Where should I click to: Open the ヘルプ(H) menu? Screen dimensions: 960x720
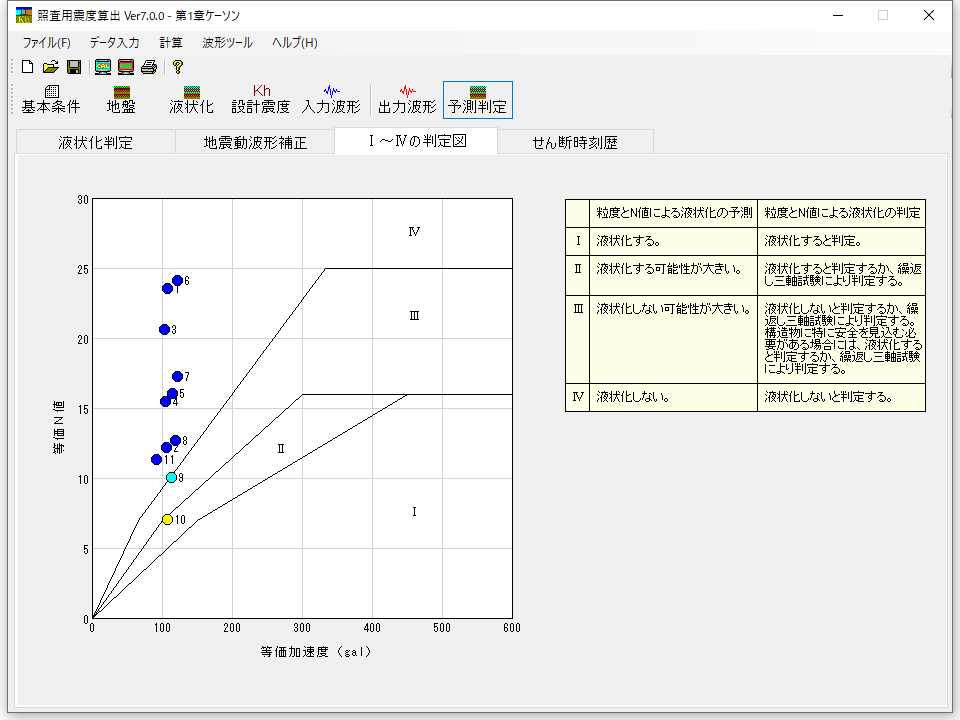(294, 43)
